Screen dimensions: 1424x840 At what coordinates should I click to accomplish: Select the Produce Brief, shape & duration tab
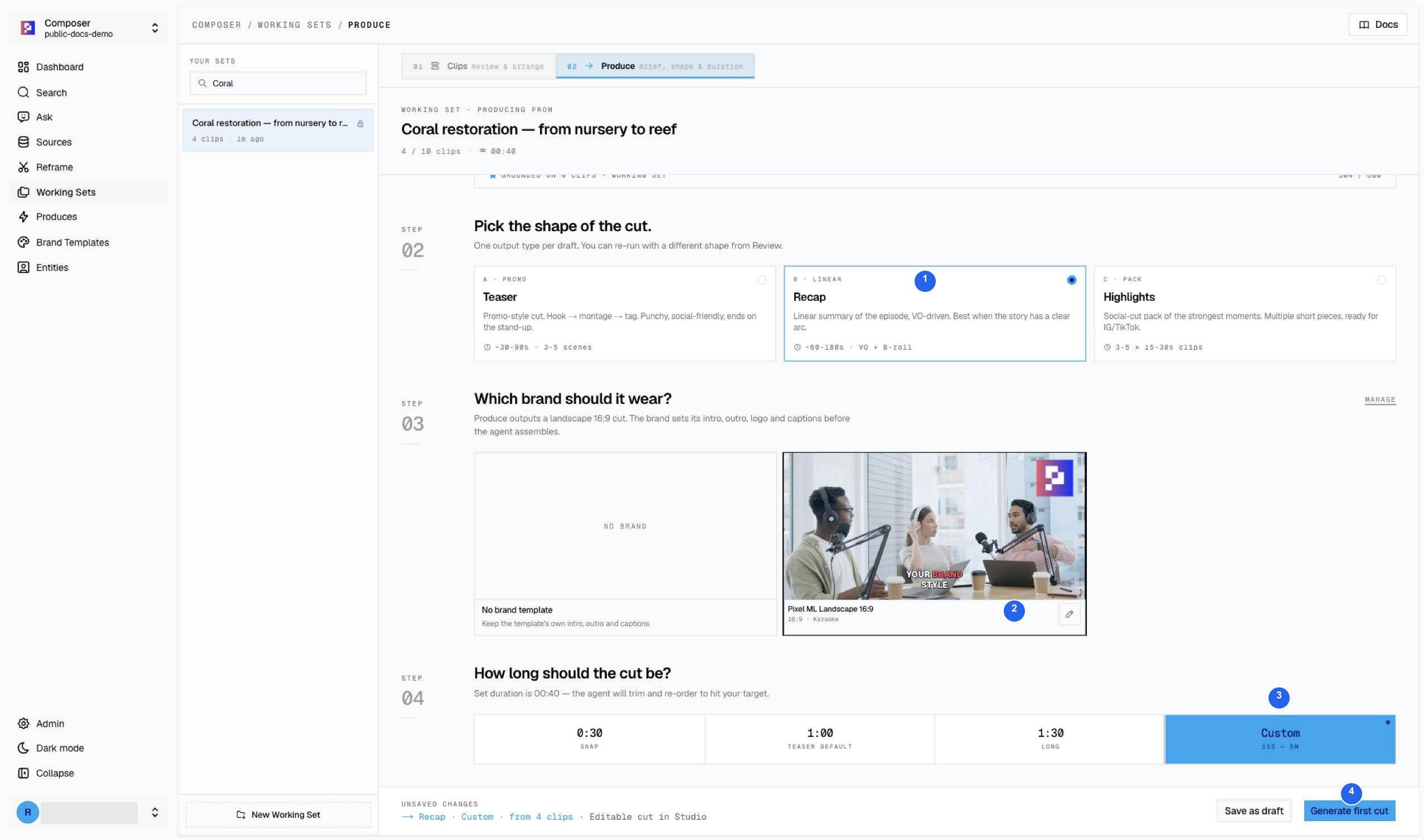655,66
